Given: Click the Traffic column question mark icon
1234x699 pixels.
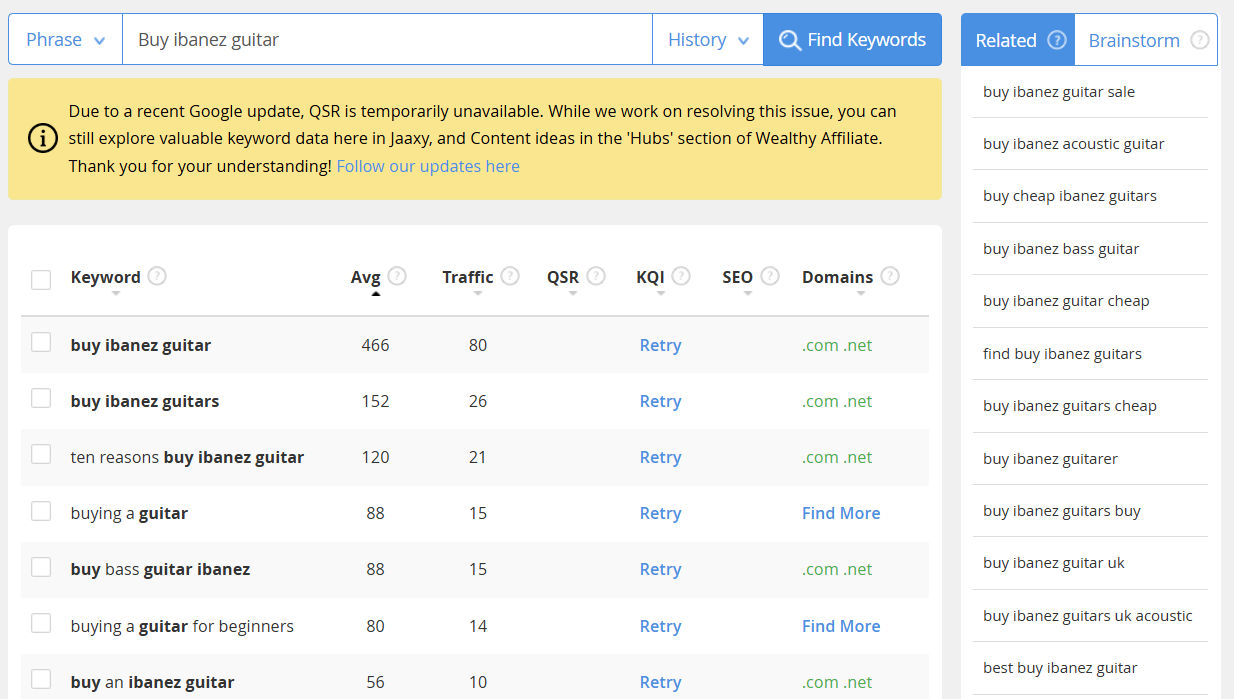Looking at the screenshot, I should (510, 275).
